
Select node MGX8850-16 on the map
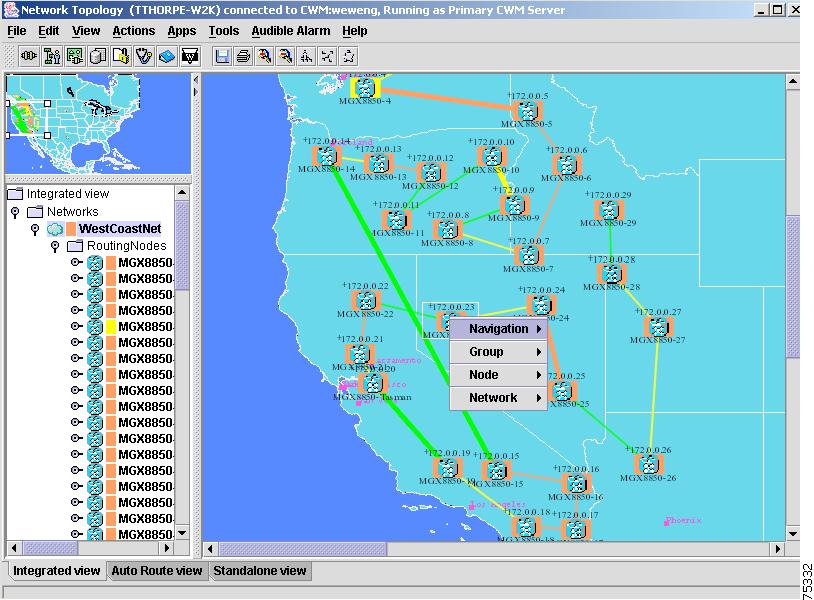(576, 484)
